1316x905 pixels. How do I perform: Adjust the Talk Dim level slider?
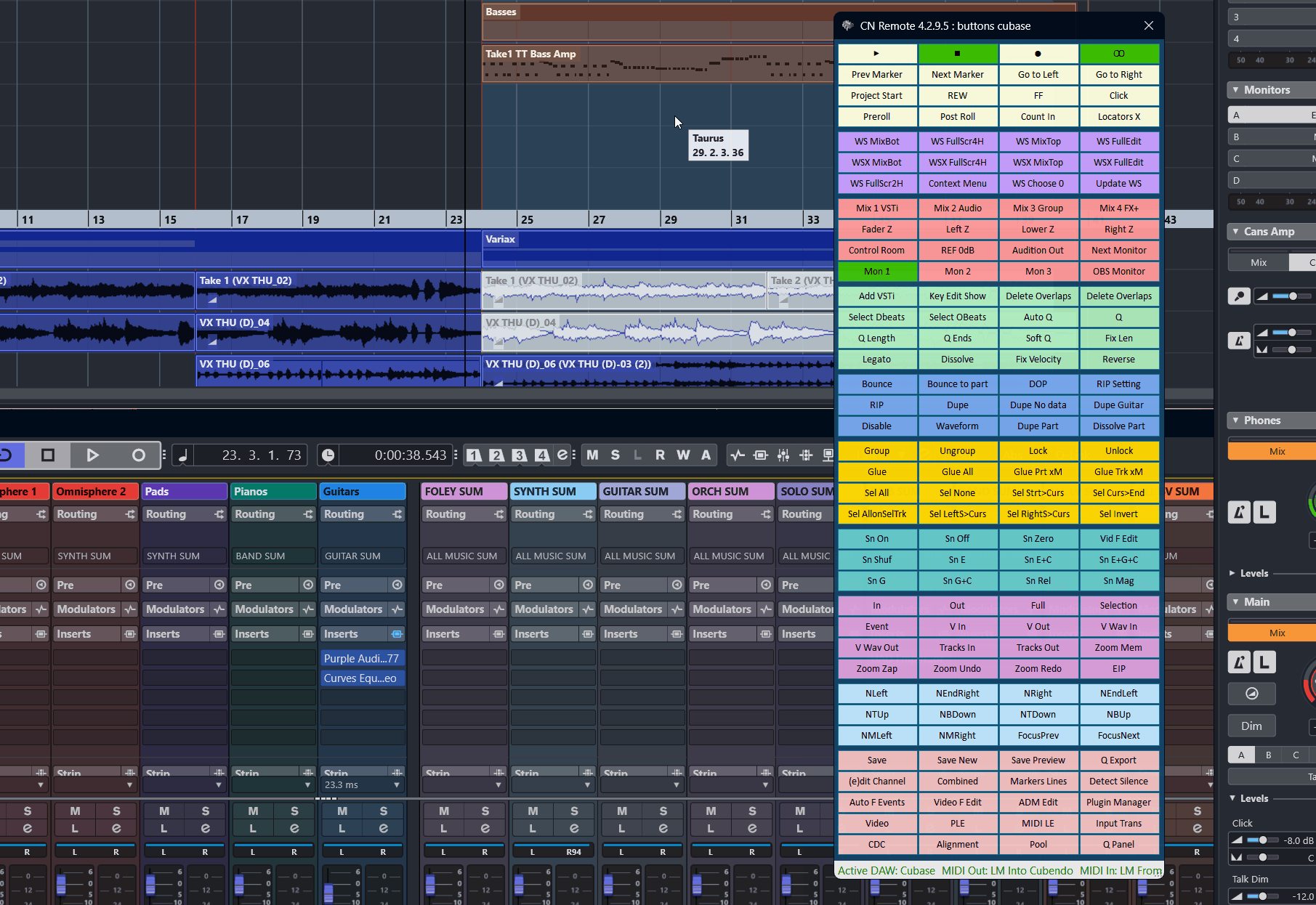click(1261, 896)
